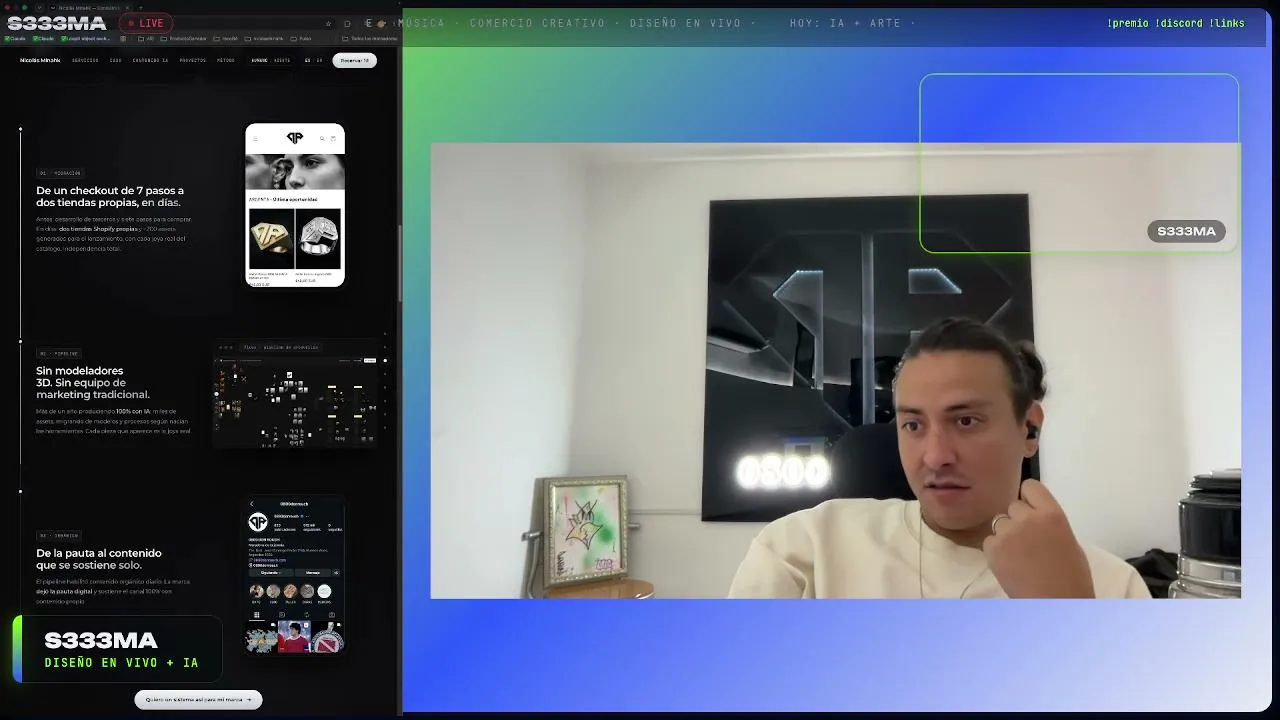Open the "All" bookmarks folder
The image size is (1280, 720).
coord(146,39)
